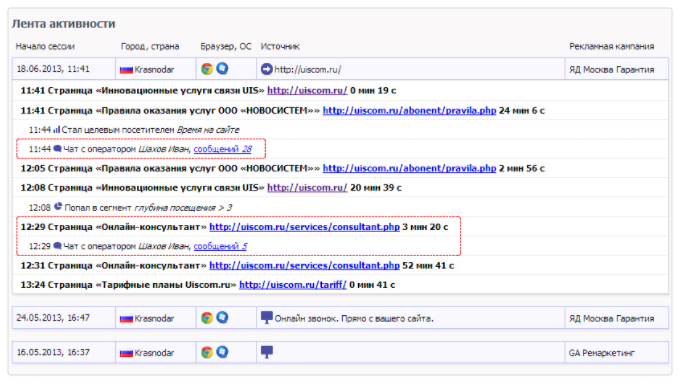Click '13:24 Страница «Тарифные планы Uiscom.ru»' text

(129, 285)
